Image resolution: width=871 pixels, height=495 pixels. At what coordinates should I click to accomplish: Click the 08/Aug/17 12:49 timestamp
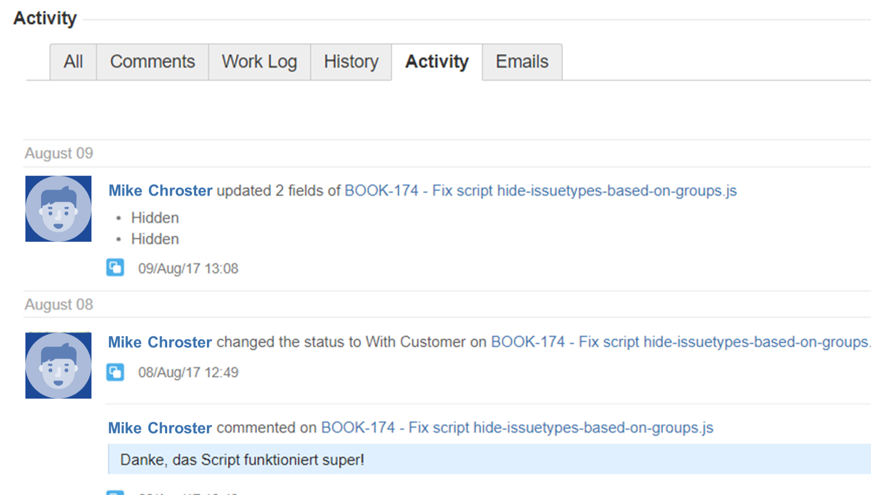click(188, 373)
